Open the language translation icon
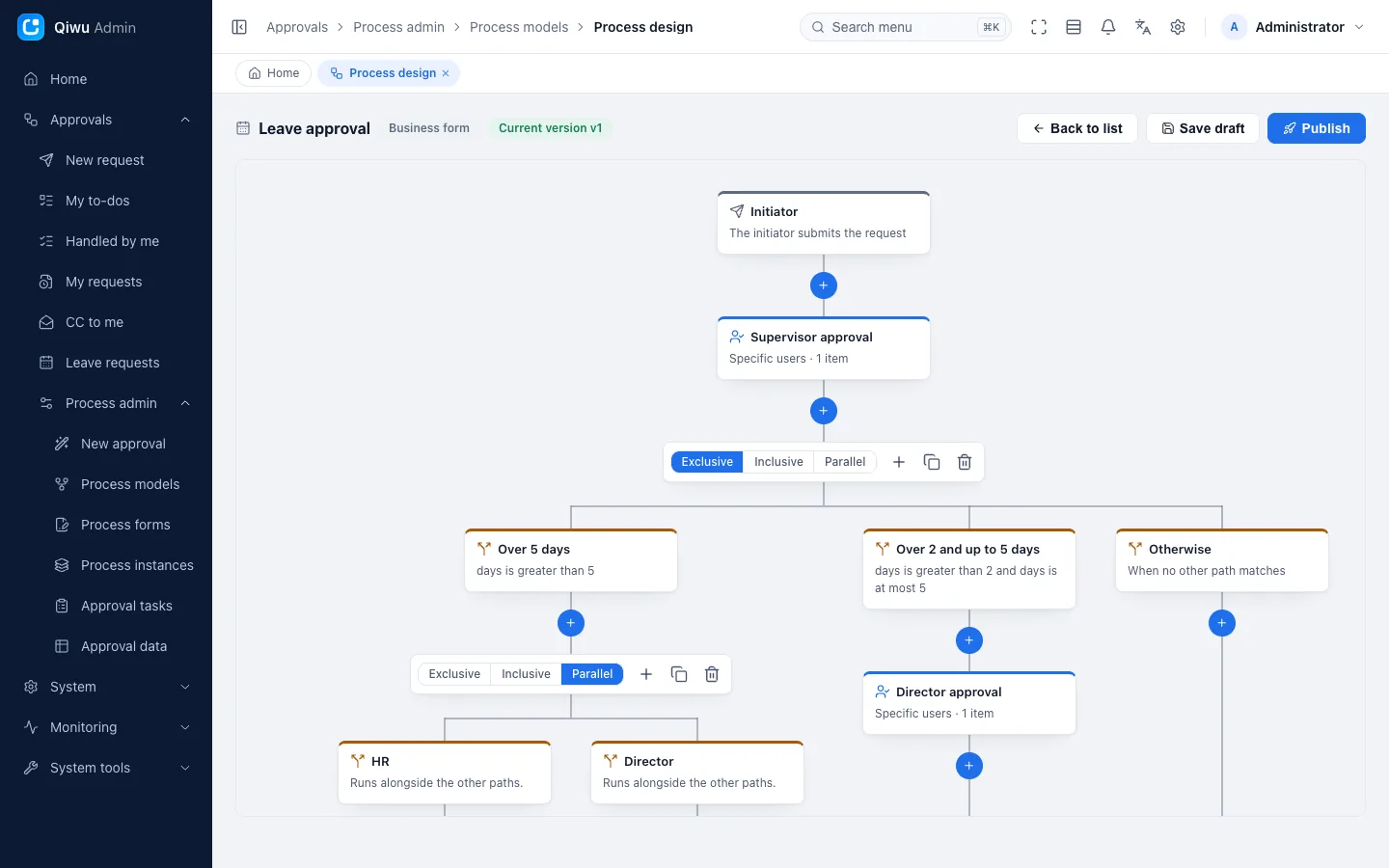 [x=1143, y=27]
